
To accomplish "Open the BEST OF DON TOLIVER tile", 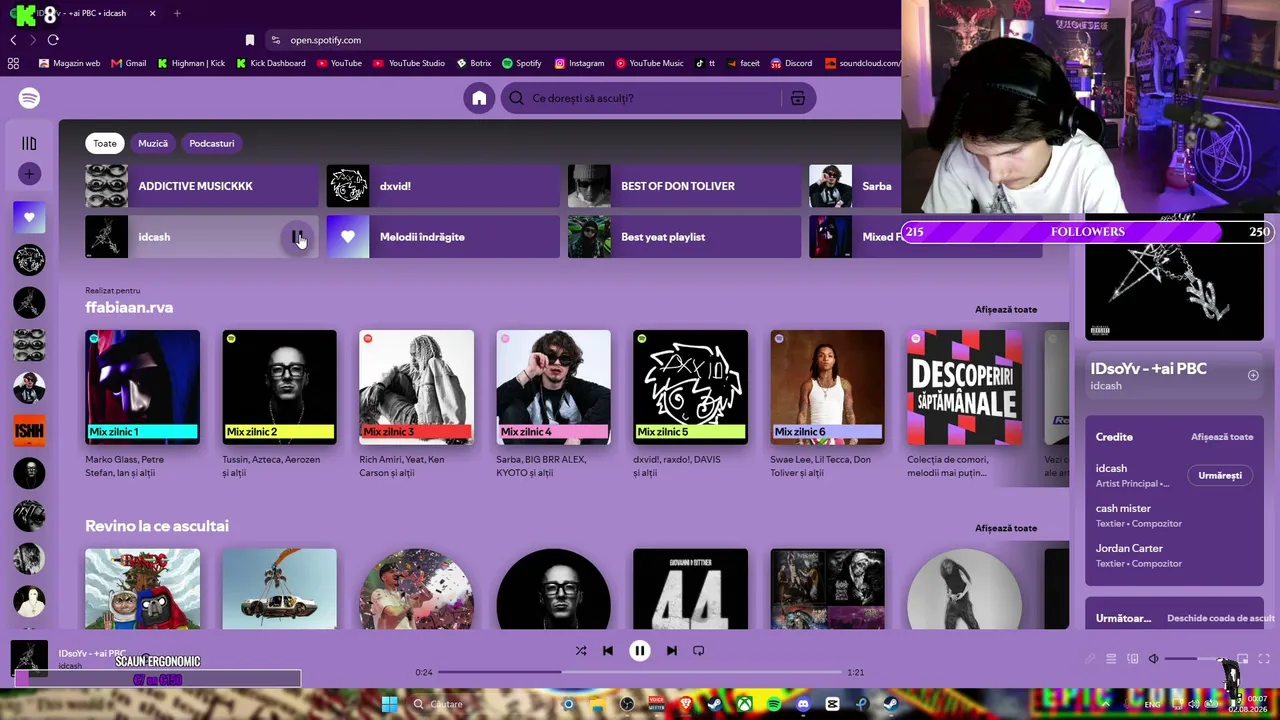I will tap(684, 186).
